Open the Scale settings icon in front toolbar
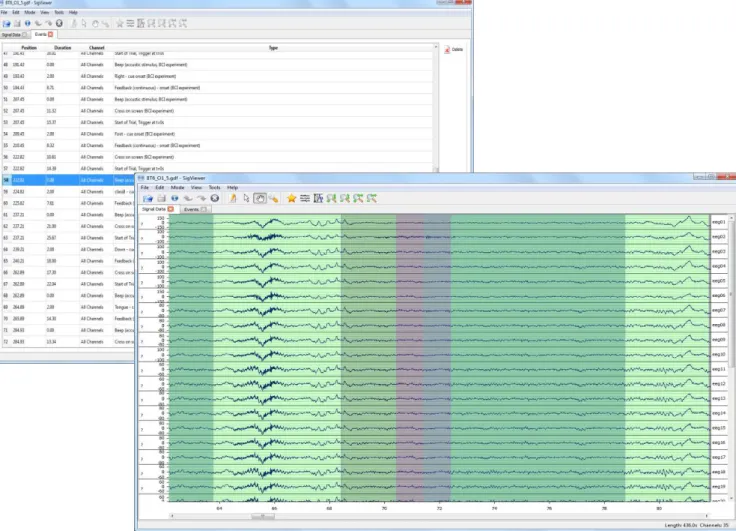Image resolution: width=736 pixels, height=531 pixels. pyautogui.click(x=318, y=199)
